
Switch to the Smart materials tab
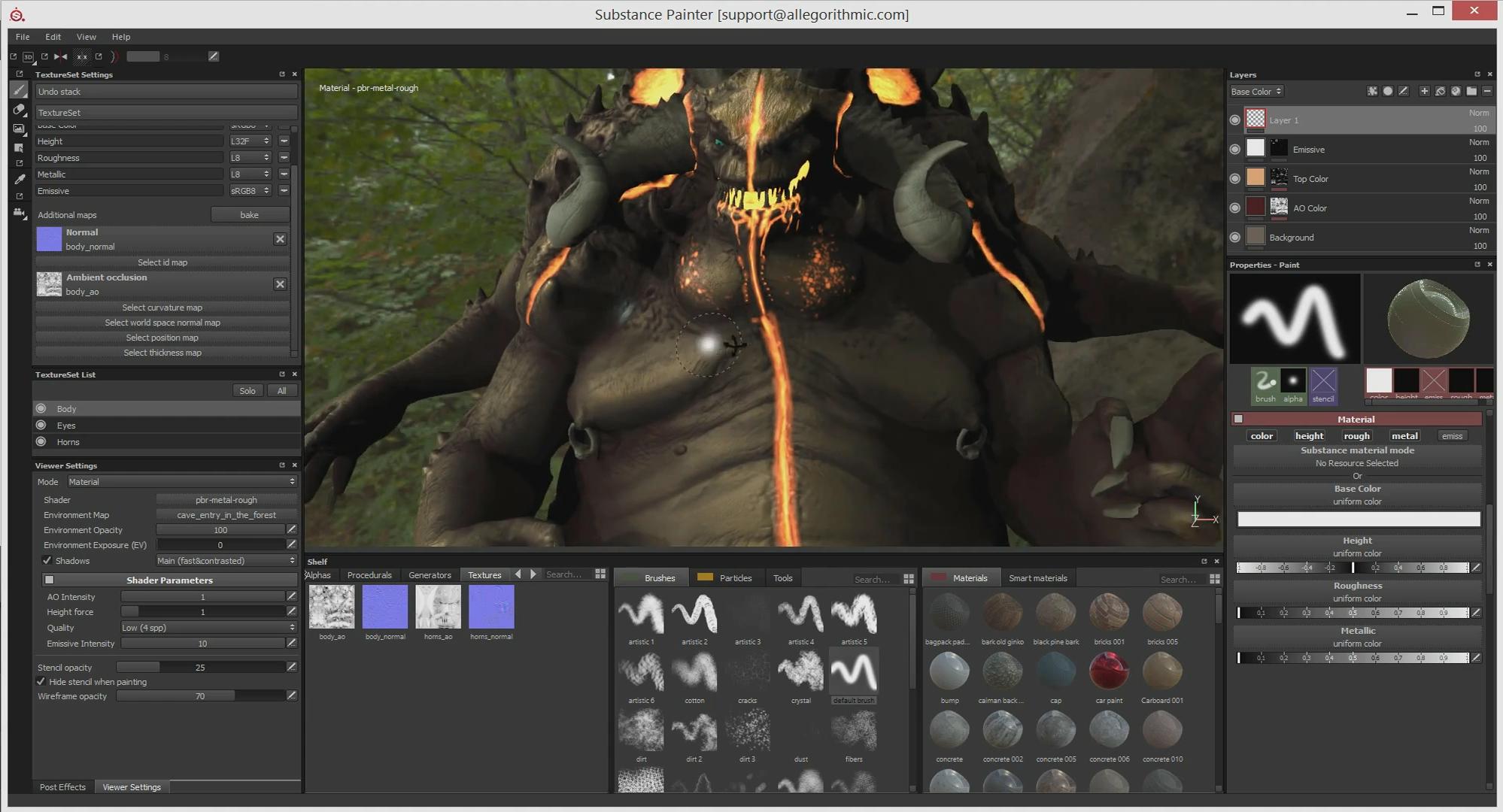click(1037, 578)
